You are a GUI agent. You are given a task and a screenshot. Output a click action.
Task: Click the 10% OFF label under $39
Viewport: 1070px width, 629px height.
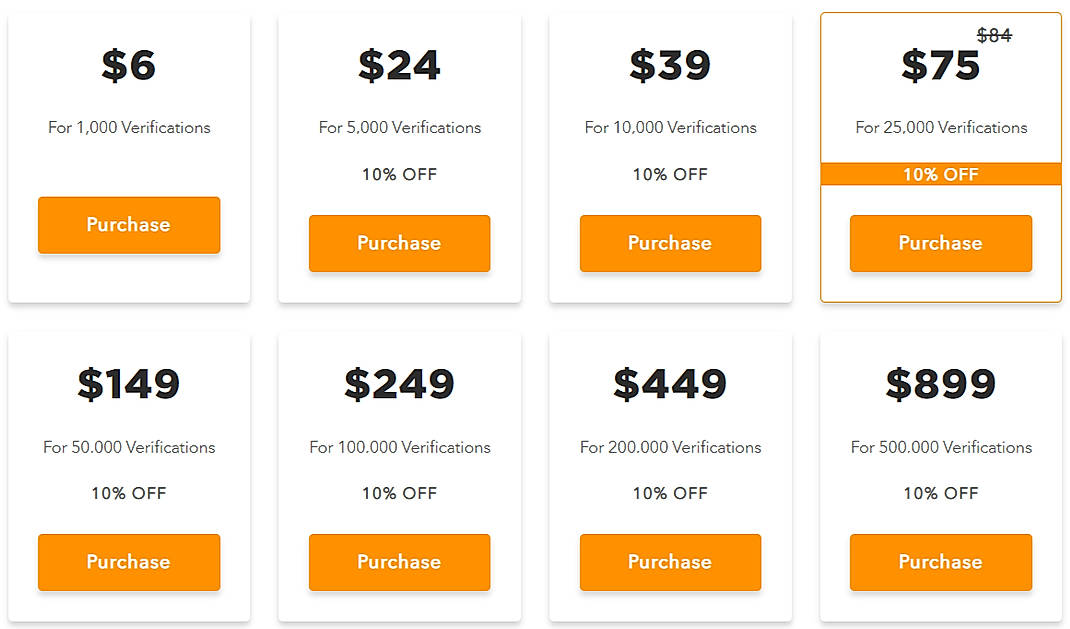pos(670,174)
